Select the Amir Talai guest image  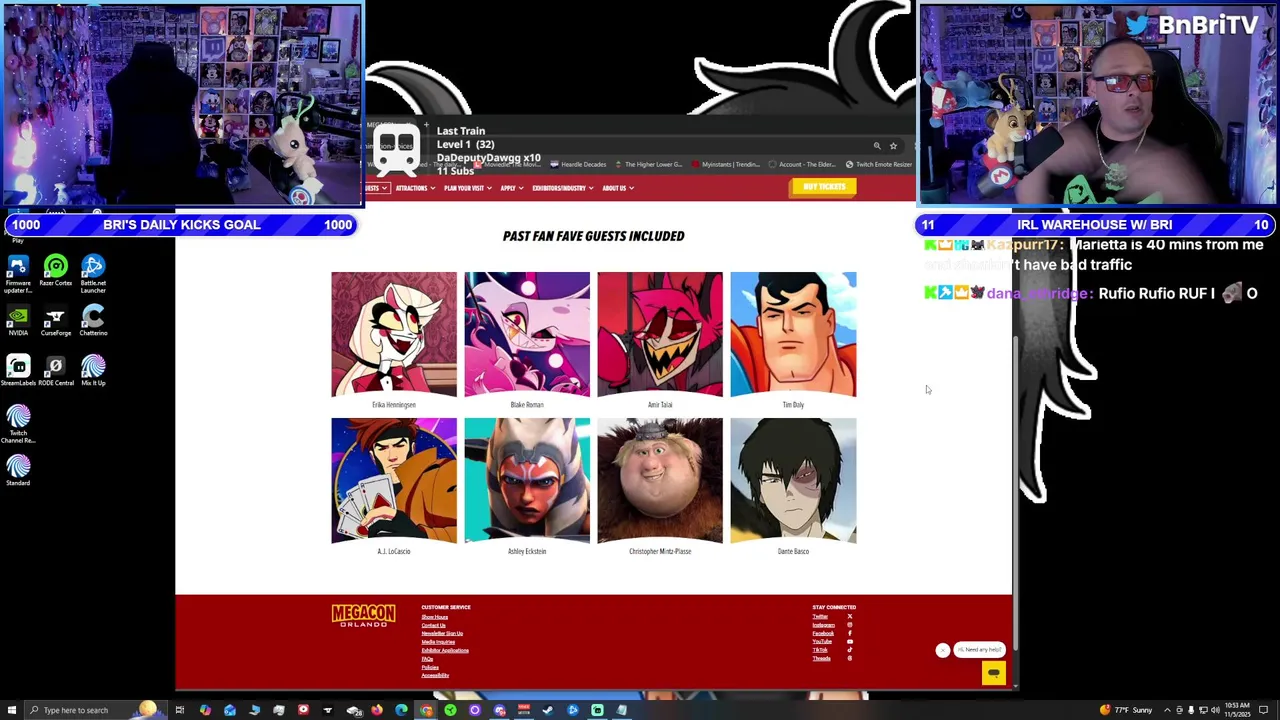tap(660, 334)
